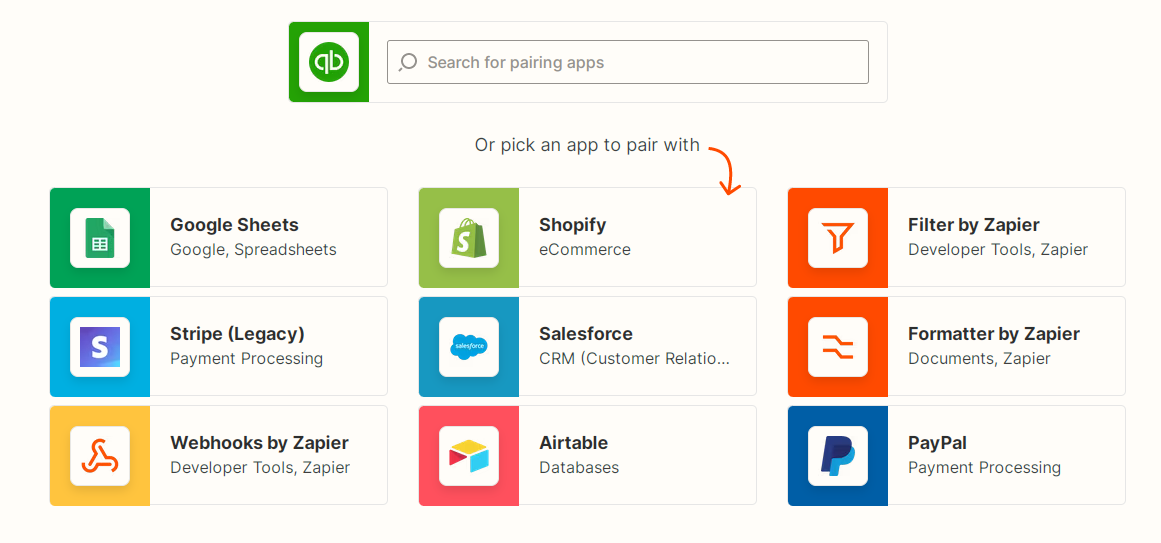Open the Filter by Zapier title
Viewport: 1161px width, 543px height.
coord(974,224)
